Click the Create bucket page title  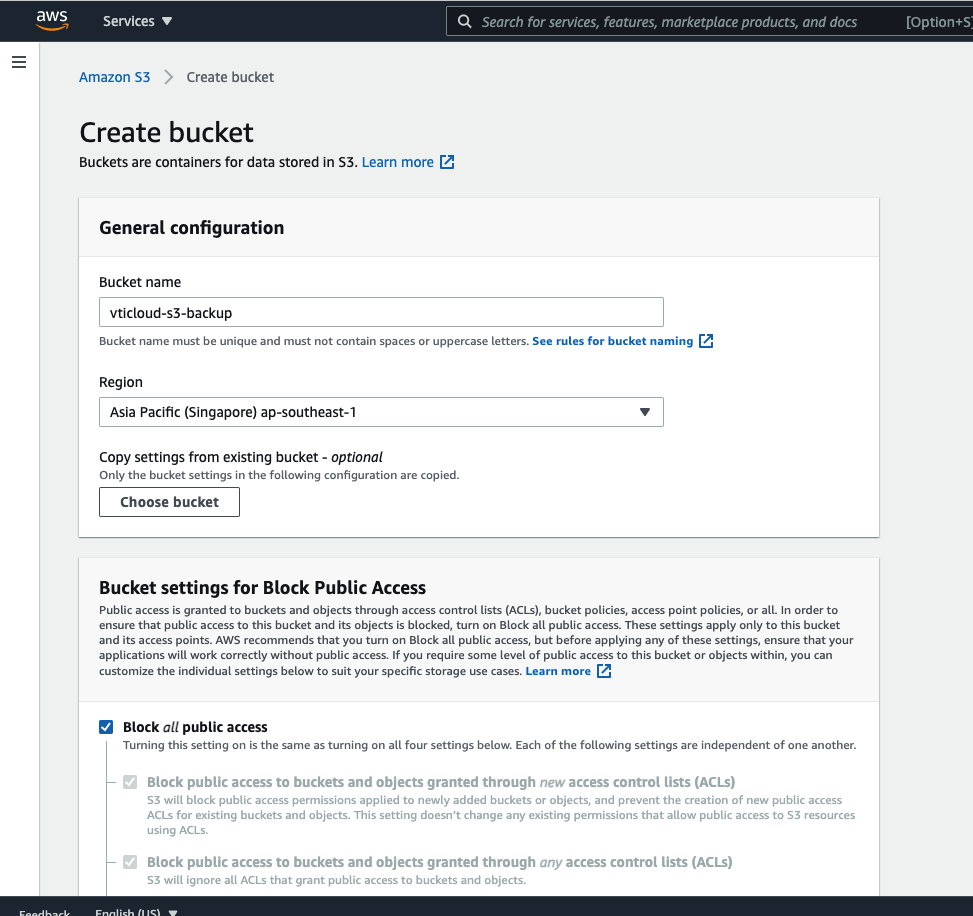click(x=166, y=132)
